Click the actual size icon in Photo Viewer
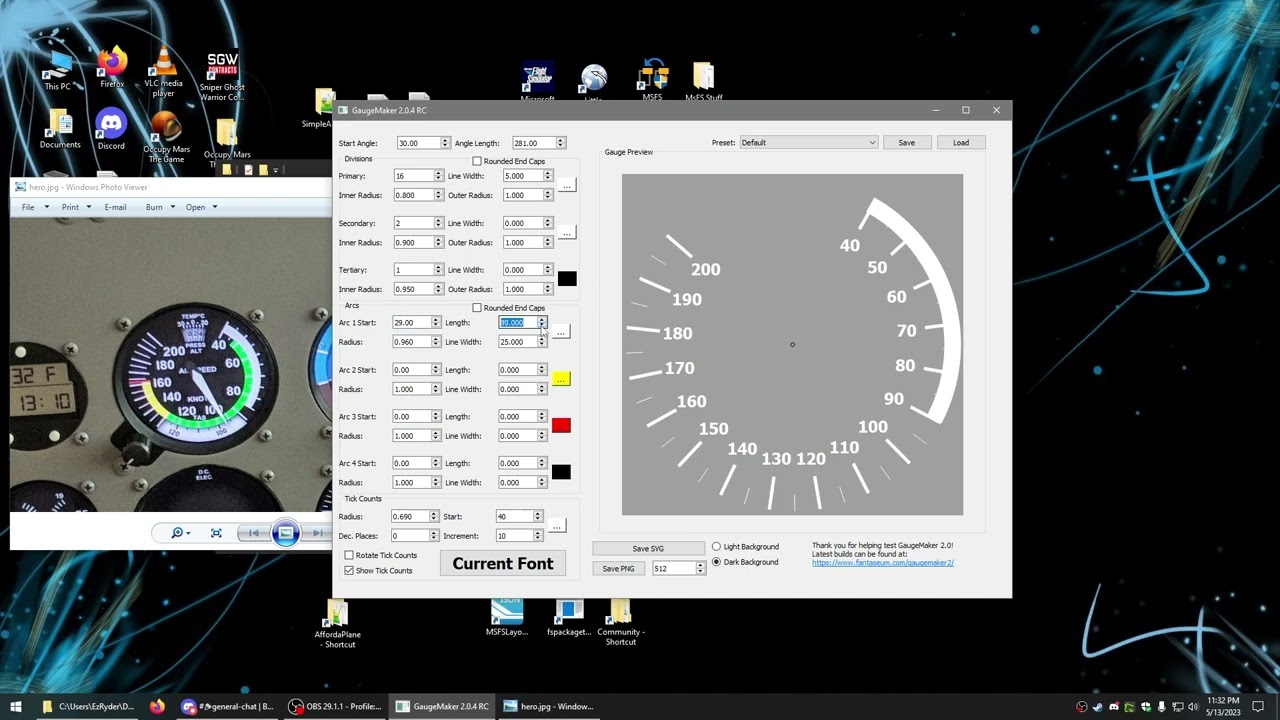1280x720 pixels. (216, 533)
